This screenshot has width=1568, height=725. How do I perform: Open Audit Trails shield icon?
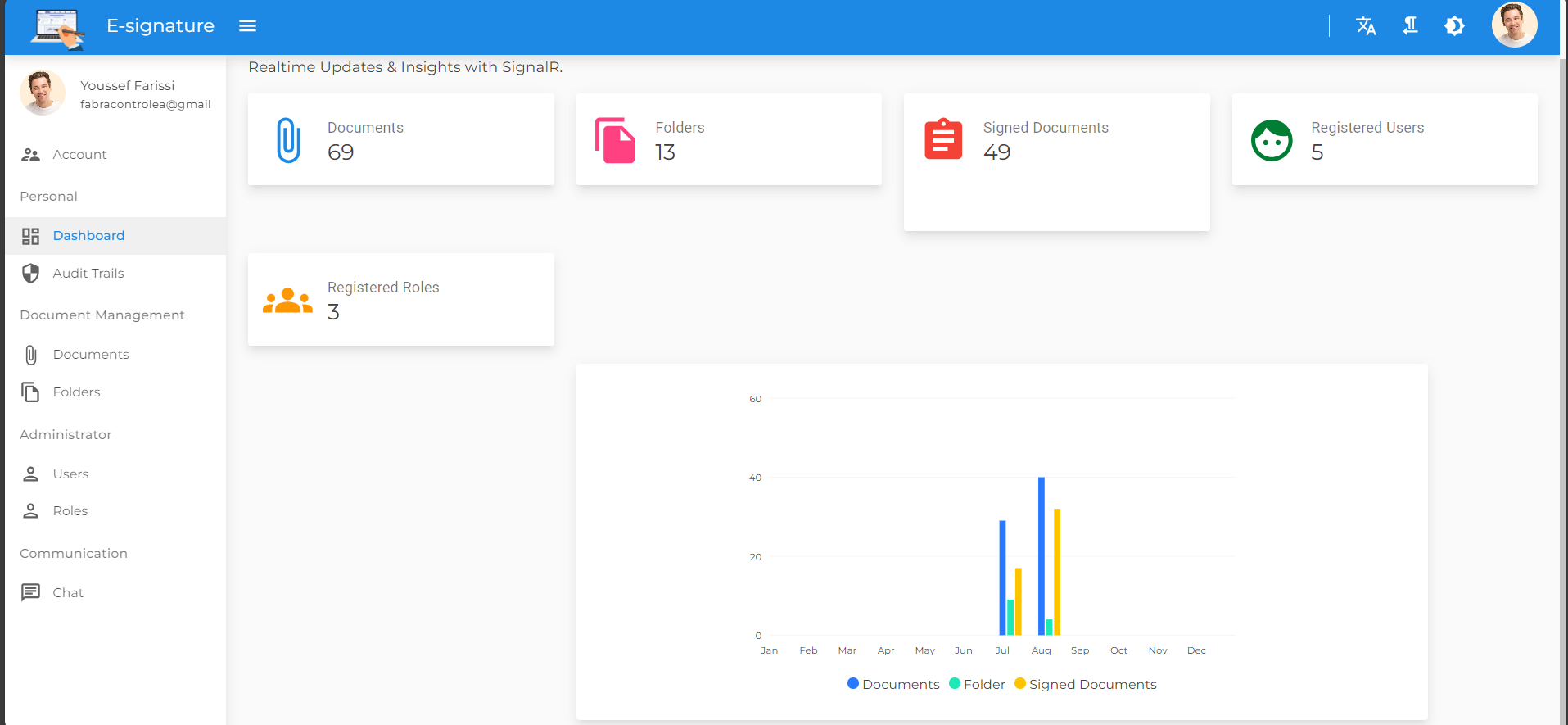tap(31, 274)
